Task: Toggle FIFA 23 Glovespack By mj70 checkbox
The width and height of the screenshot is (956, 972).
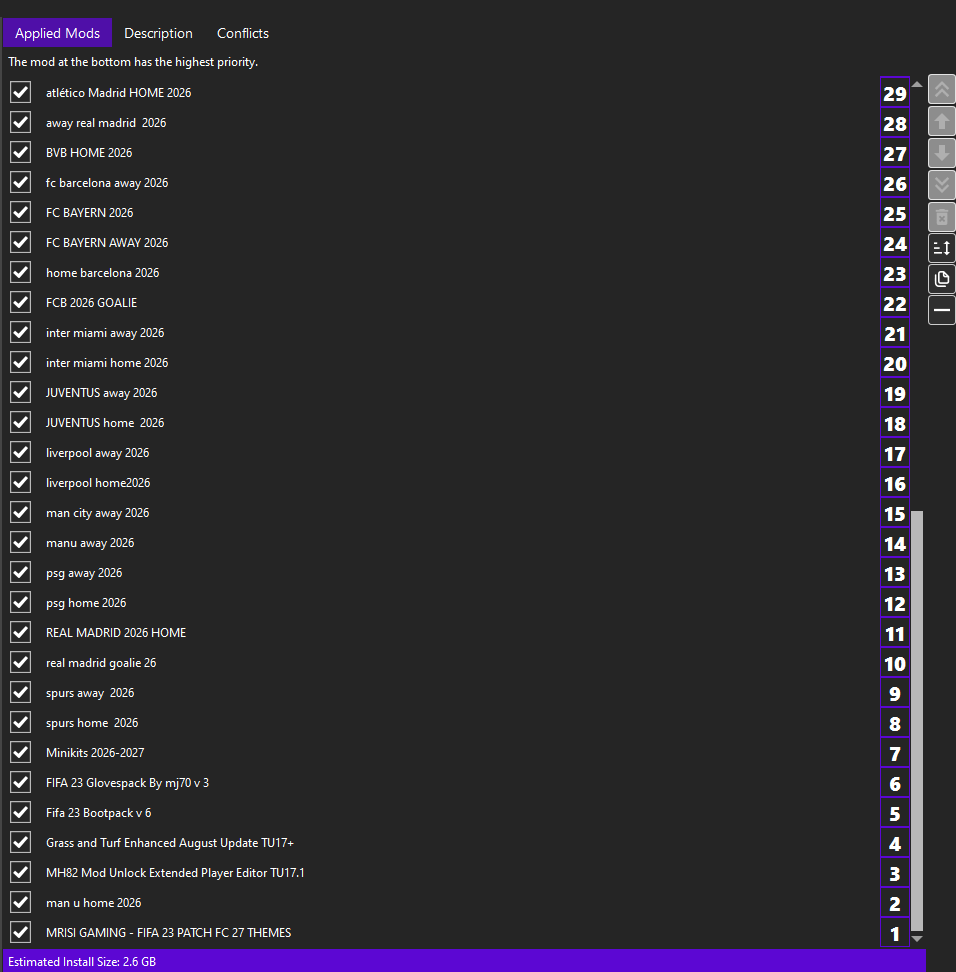Action: 20,782
